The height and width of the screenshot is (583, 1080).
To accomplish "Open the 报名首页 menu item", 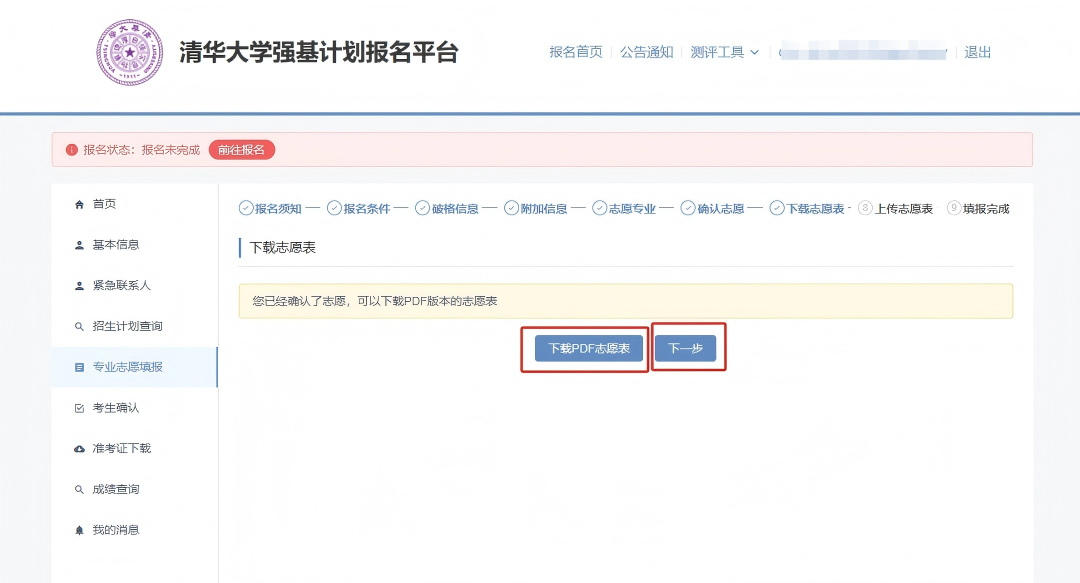I will [575, 52].
